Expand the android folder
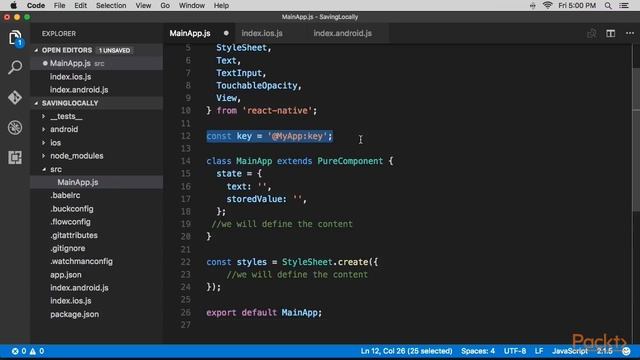Viewport: 640px width, 360px height. 43,129
